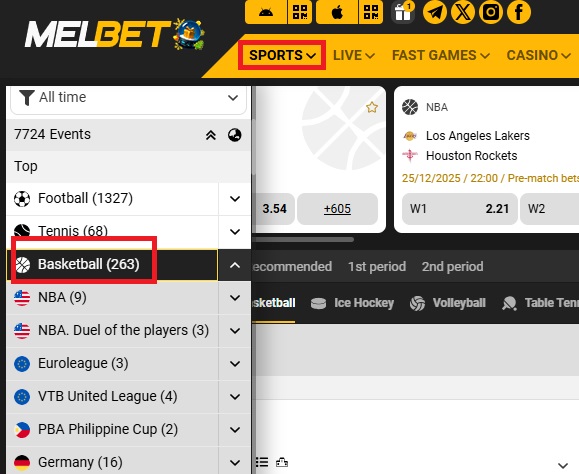Collapse all events with double chevron
Image resolution: width=579 pixels, height=474 pixels.
210,135
